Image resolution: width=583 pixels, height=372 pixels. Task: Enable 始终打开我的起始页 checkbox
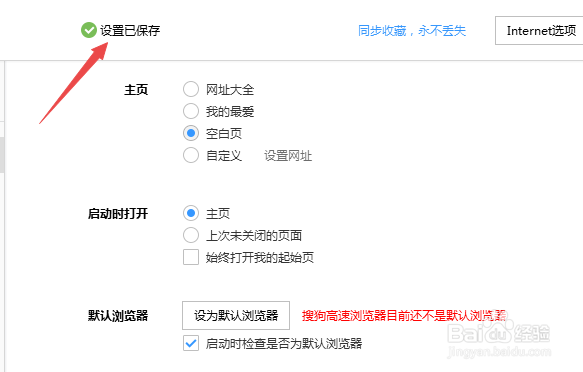(191, 257)
